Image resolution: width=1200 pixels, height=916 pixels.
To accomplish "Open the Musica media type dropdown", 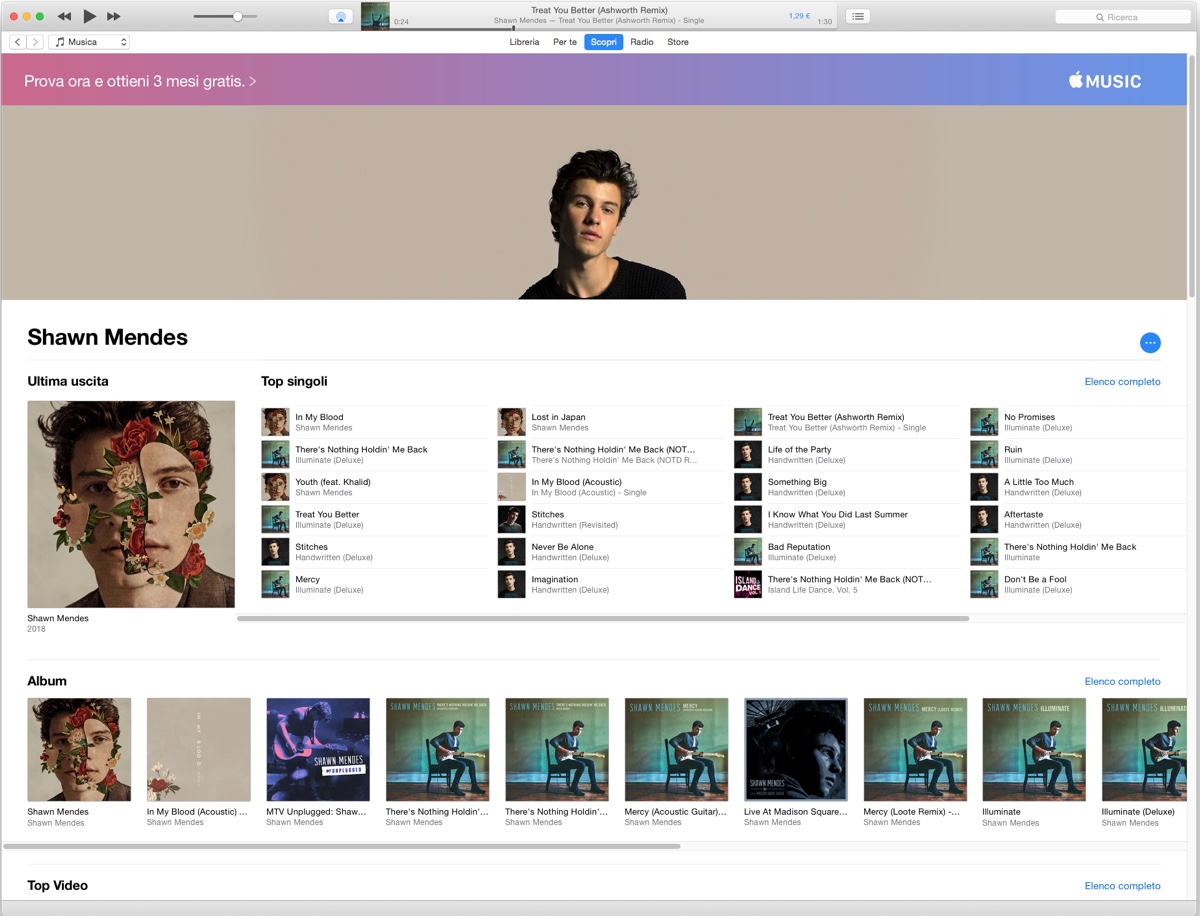I will coord(88,41).
